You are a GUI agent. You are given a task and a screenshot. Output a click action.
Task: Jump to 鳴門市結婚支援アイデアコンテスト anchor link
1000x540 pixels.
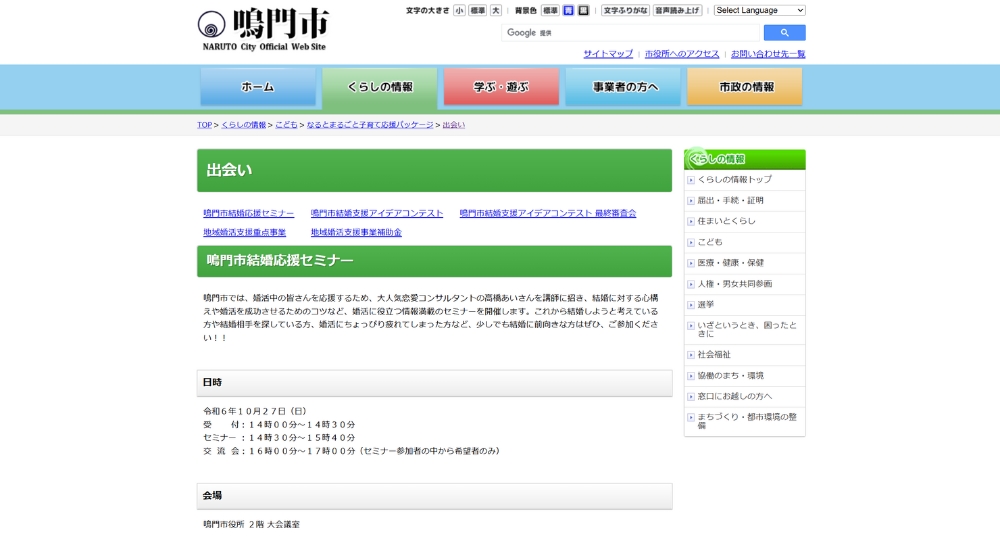[x=377, y=213]
